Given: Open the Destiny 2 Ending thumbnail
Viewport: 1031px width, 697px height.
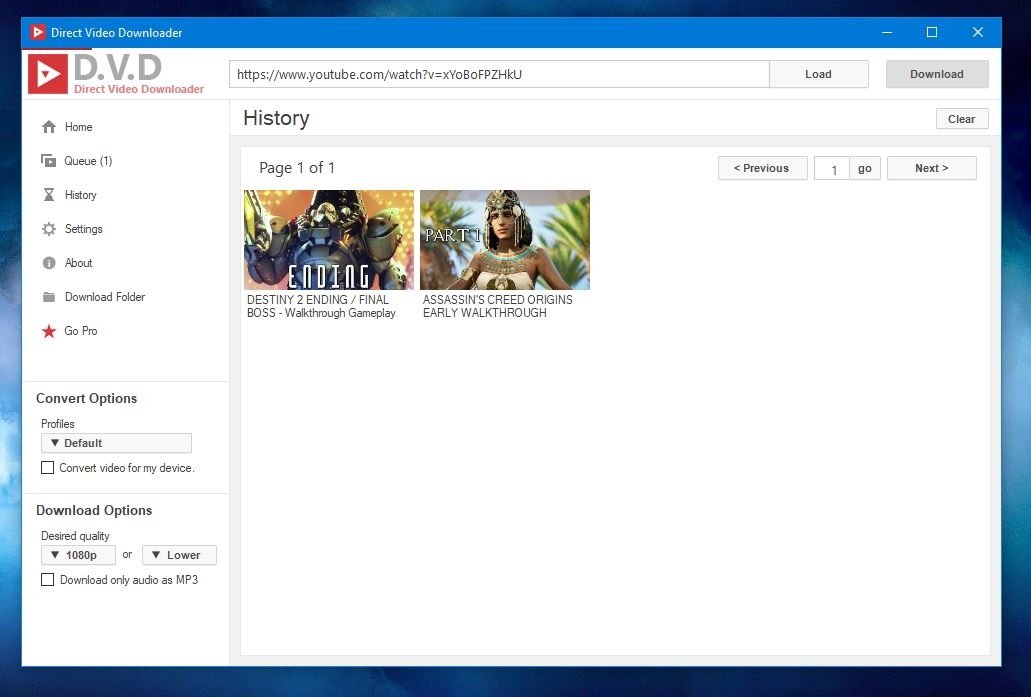Looking at the screenshot, I should pos(329,240).
